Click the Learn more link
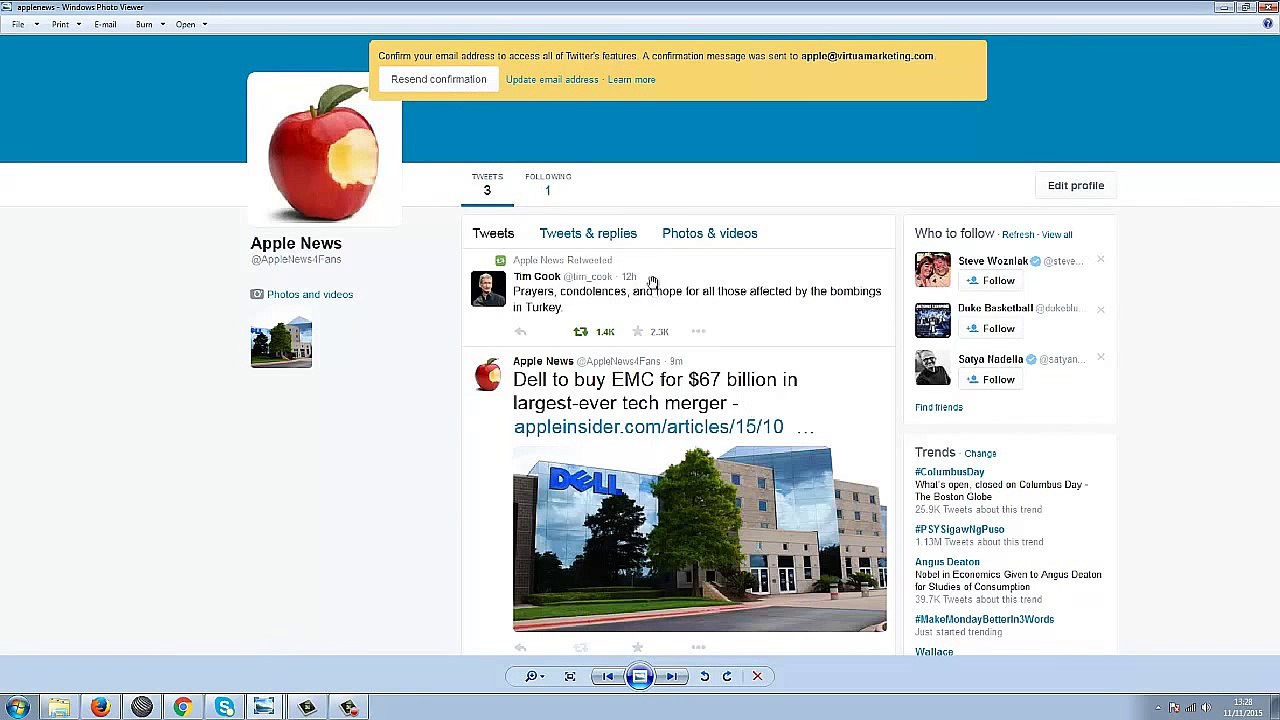The height and width of the screenshot is (720, 1280). pos(632,80)
